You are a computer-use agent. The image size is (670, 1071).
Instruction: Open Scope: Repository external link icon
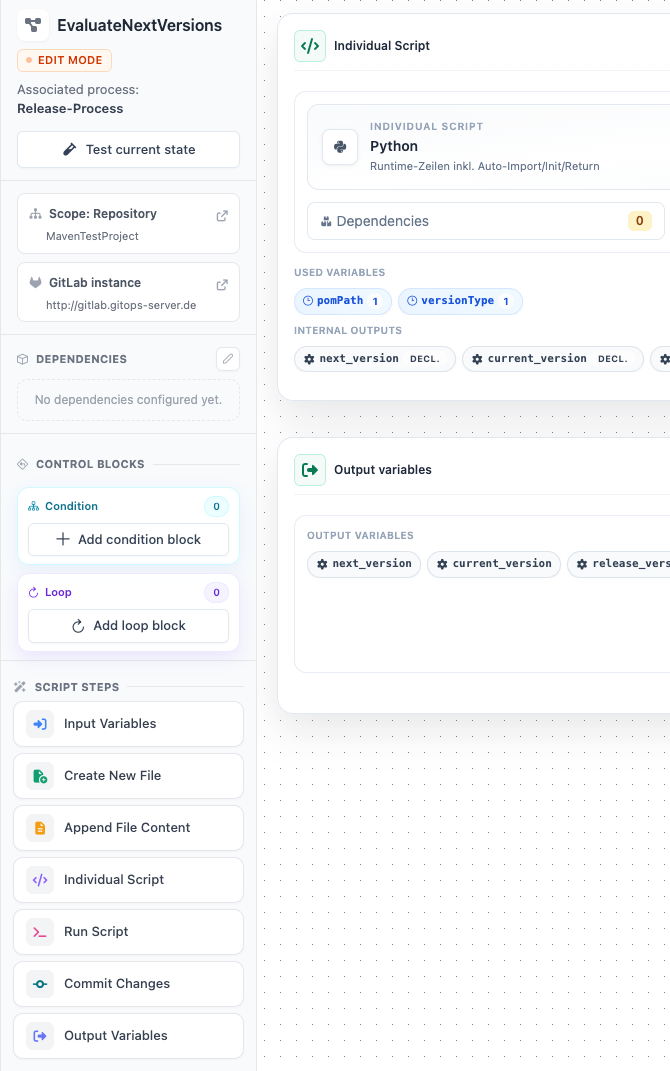click(x=222, y=215)
